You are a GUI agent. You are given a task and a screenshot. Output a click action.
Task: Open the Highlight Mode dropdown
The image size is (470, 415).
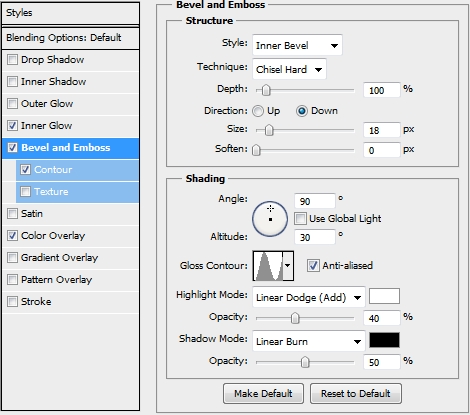(x=309, y=297)
